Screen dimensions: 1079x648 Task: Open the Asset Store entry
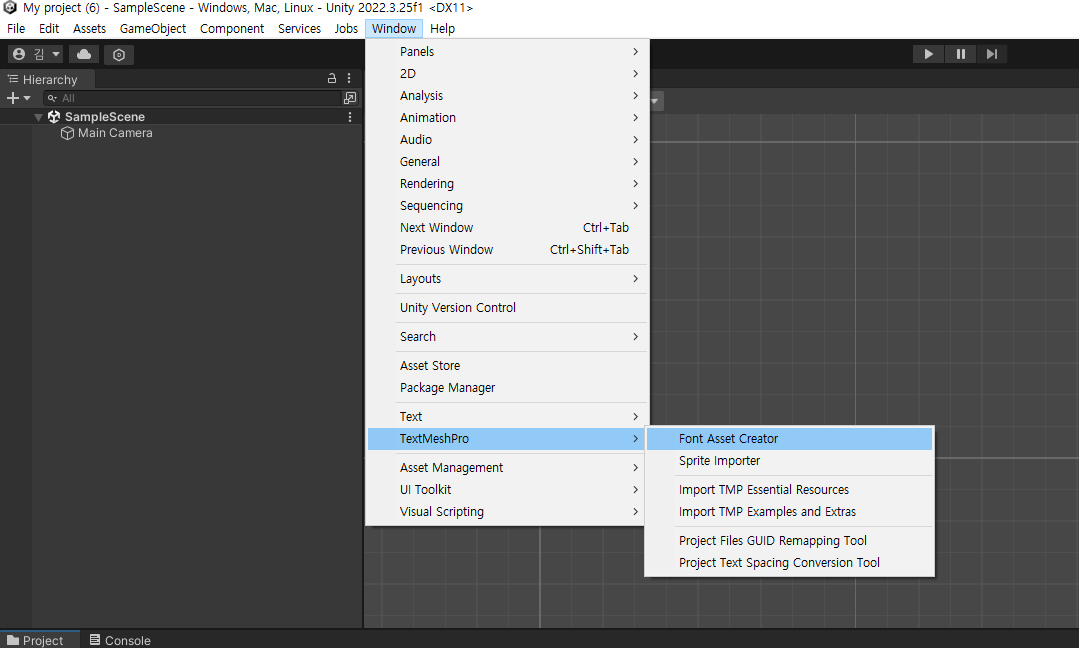click(x=507, y=365)
